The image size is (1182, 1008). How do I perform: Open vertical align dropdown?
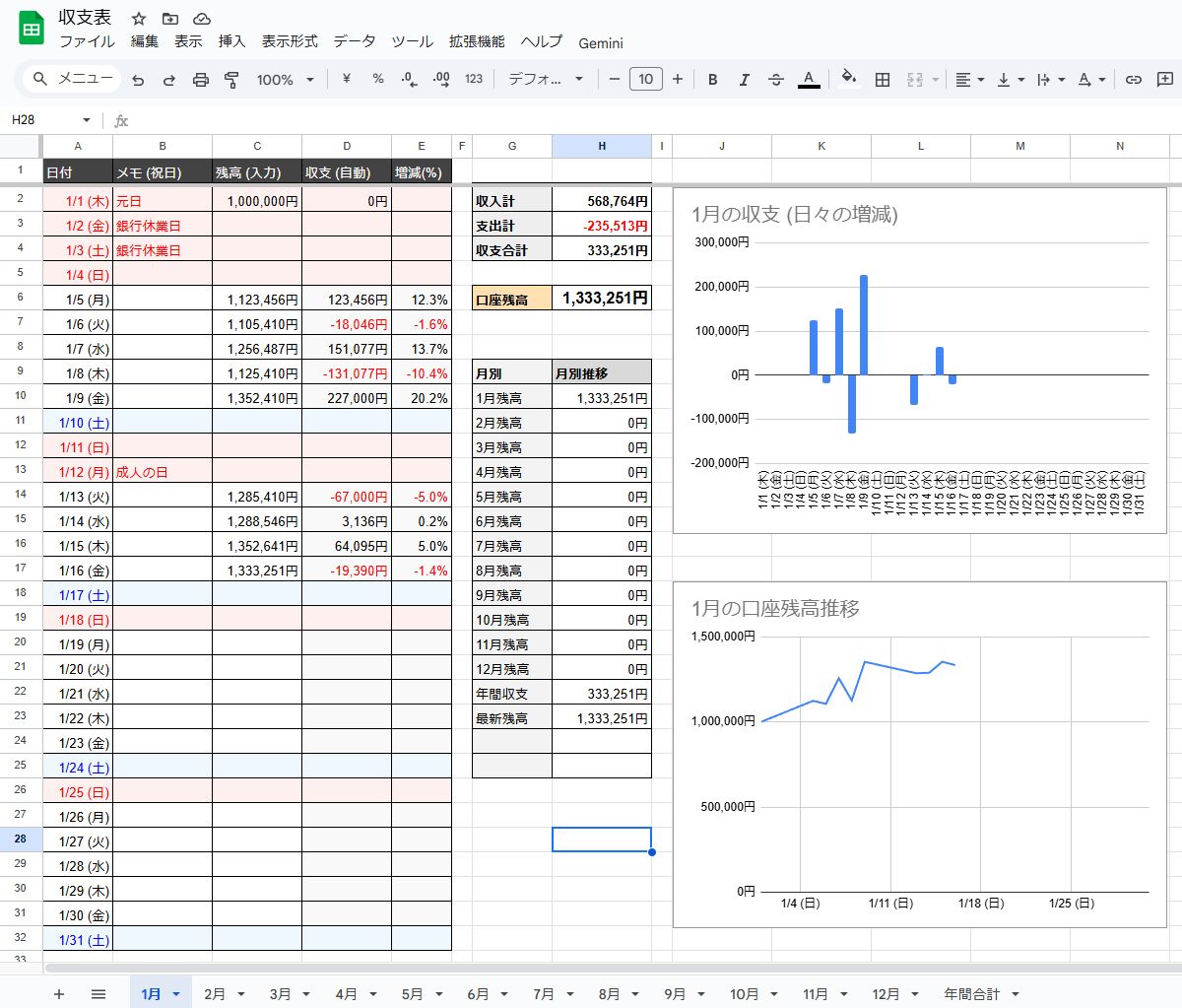click(x=1011, y=80)
